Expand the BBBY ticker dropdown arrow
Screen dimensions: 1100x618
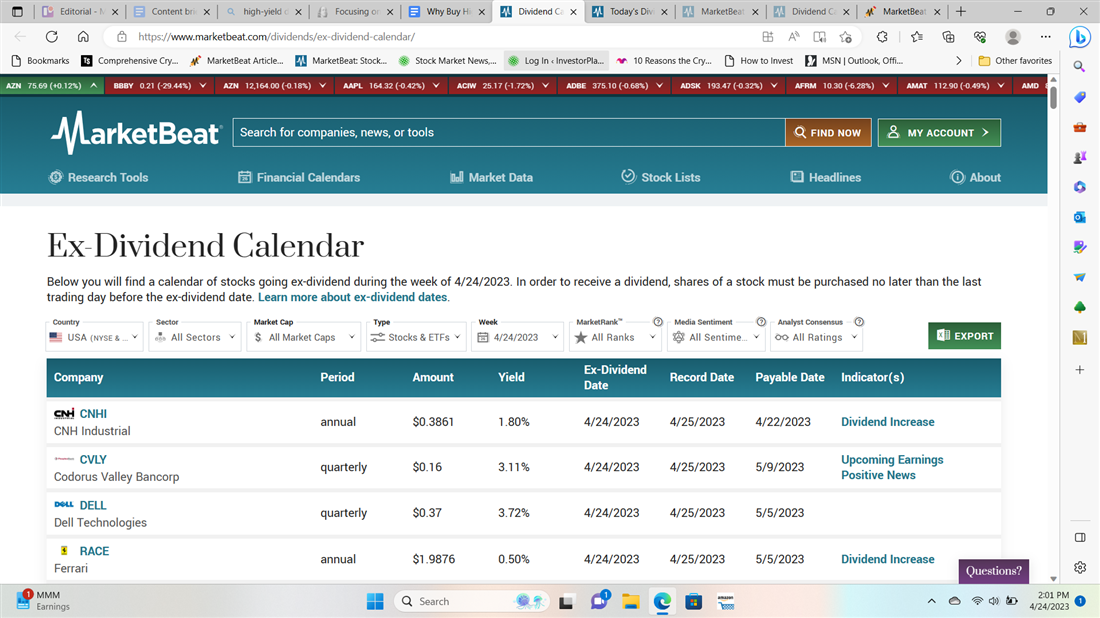pos(203,86)
